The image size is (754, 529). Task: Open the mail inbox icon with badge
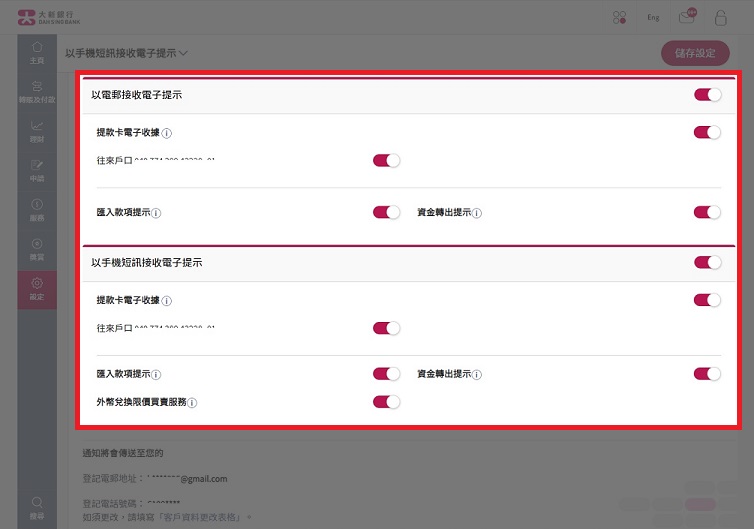(x=687, y=16)
